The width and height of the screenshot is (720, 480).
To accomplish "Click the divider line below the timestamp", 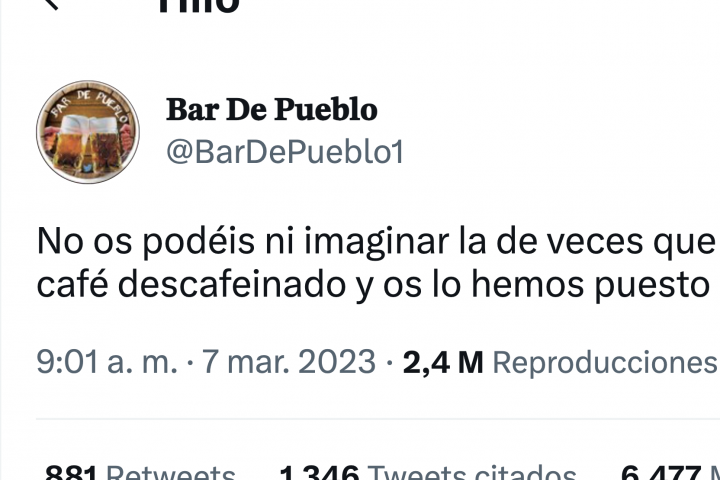I will [x=378, y=419].
